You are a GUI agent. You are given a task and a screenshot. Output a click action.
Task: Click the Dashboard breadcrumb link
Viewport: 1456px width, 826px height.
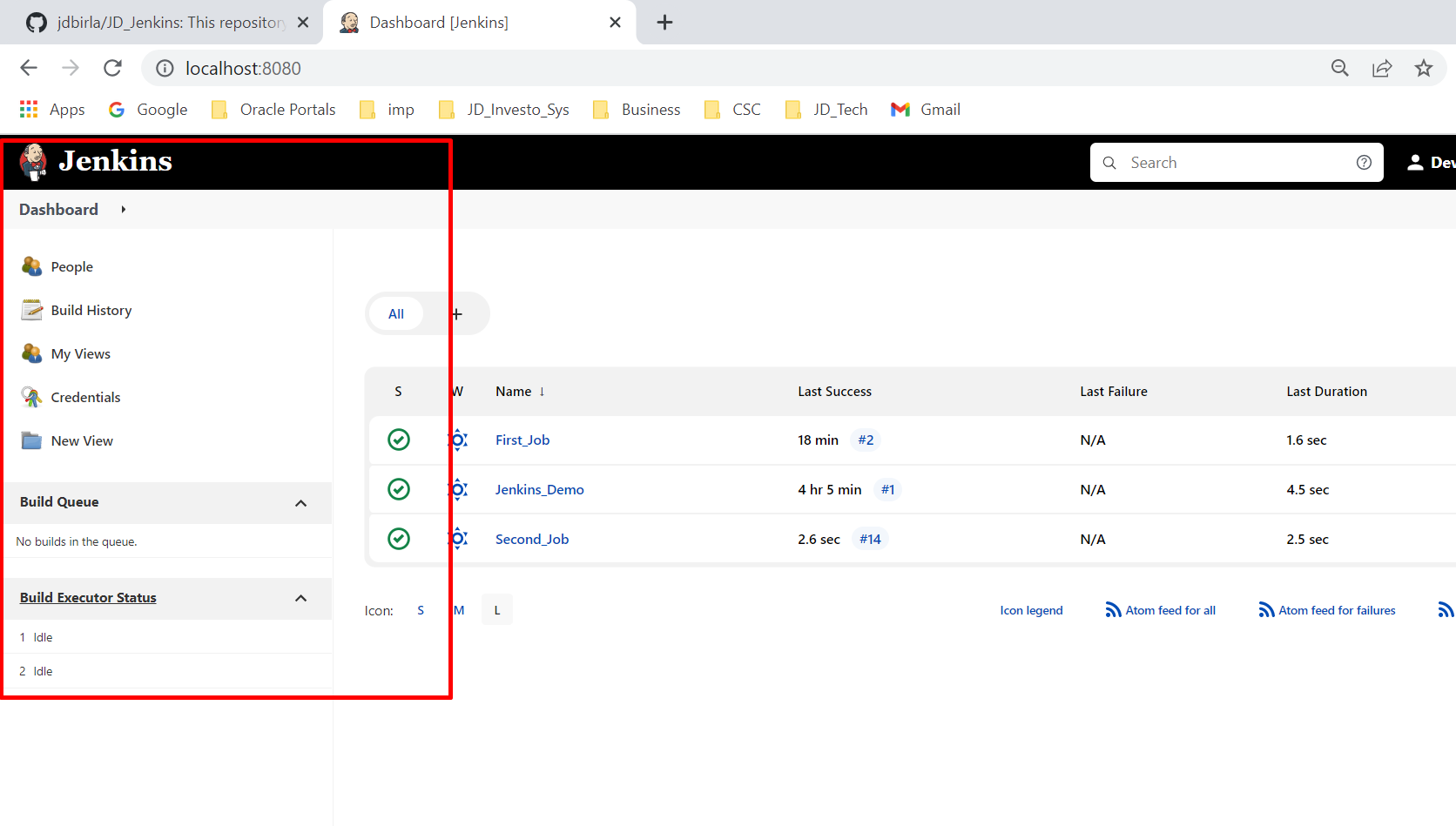58,210
